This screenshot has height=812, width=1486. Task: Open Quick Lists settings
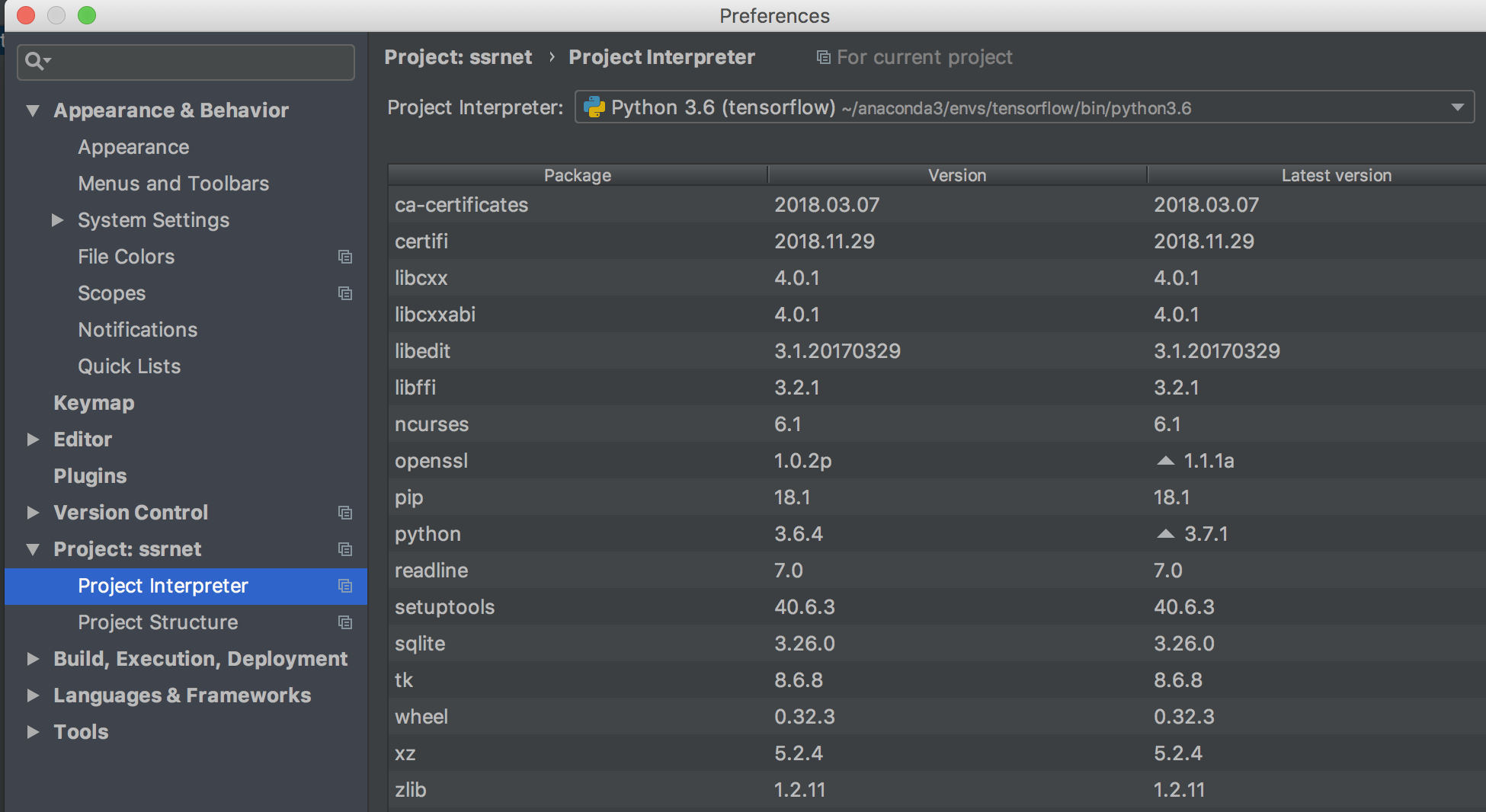point(129,366)
